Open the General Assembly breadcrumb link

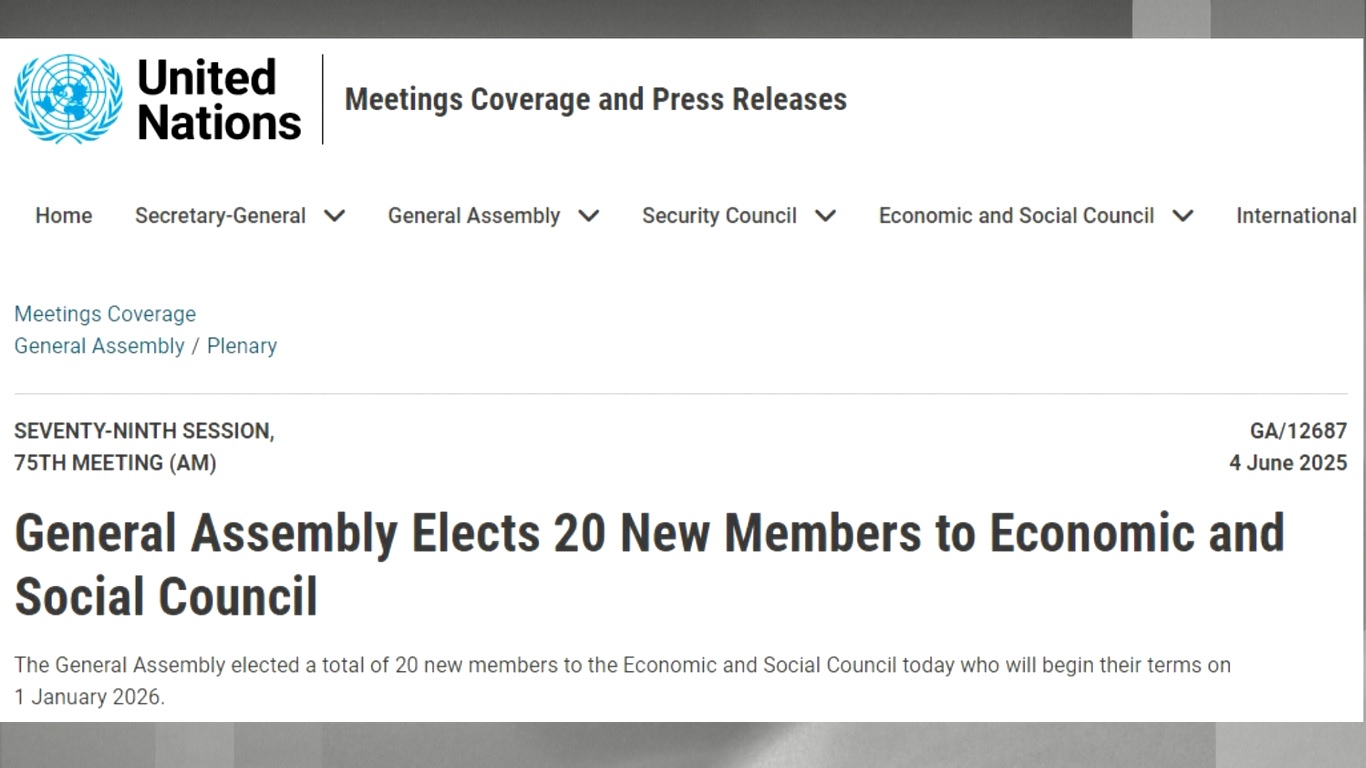(x=97, y=346)
